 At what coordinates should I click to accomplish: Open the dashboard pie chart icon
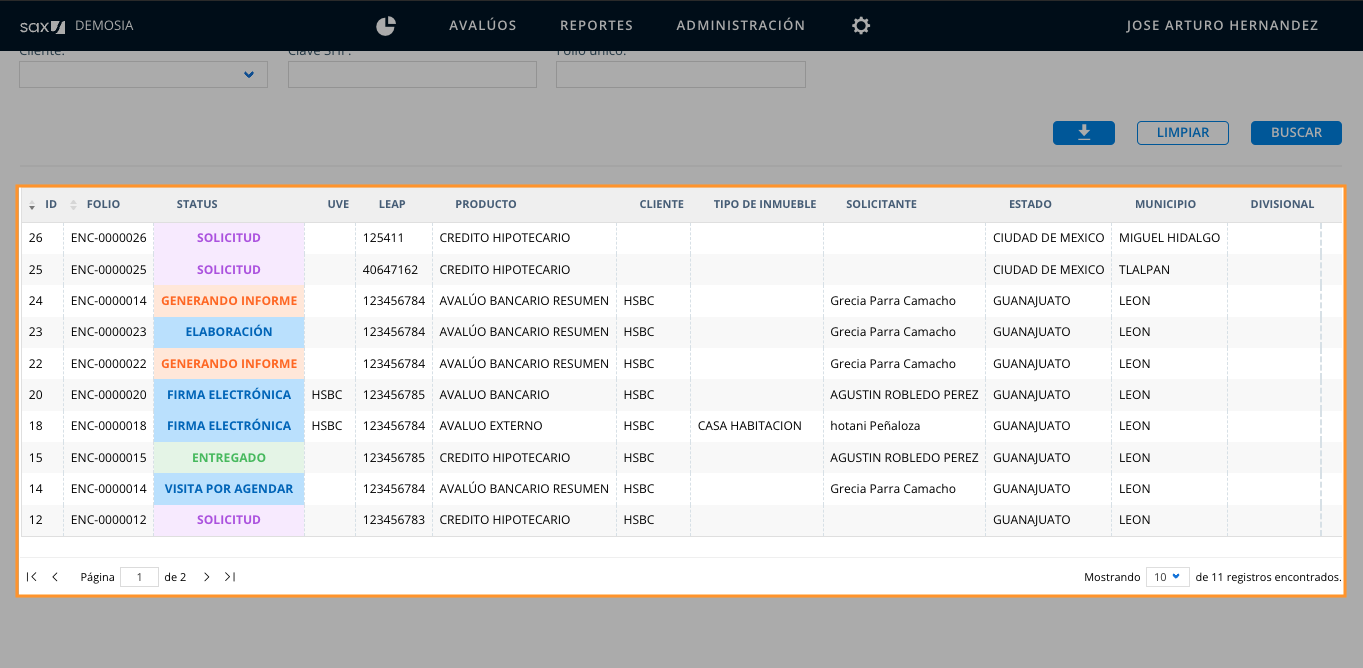point(385,26)
